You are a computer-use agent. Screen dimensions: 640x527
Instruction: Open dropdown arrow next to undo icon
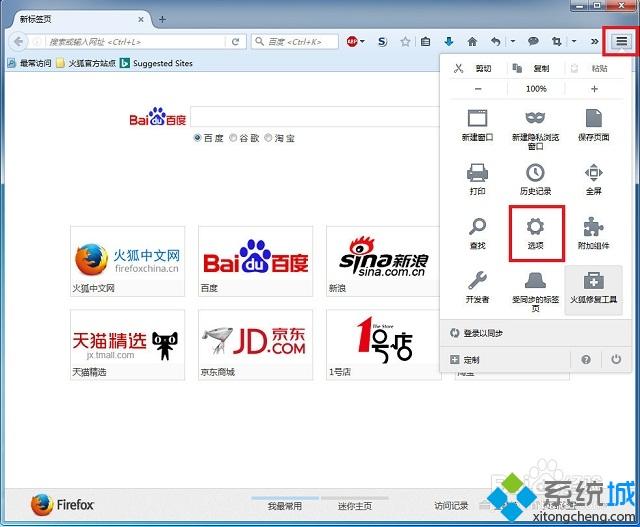click(x=513, y=41)
